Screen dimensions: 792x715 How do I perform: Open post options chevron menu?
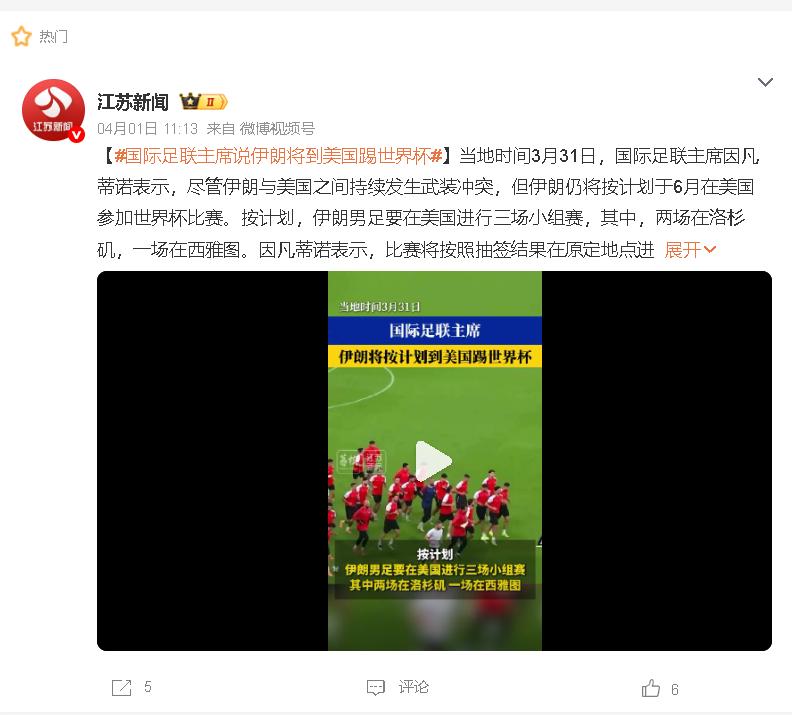765,82
